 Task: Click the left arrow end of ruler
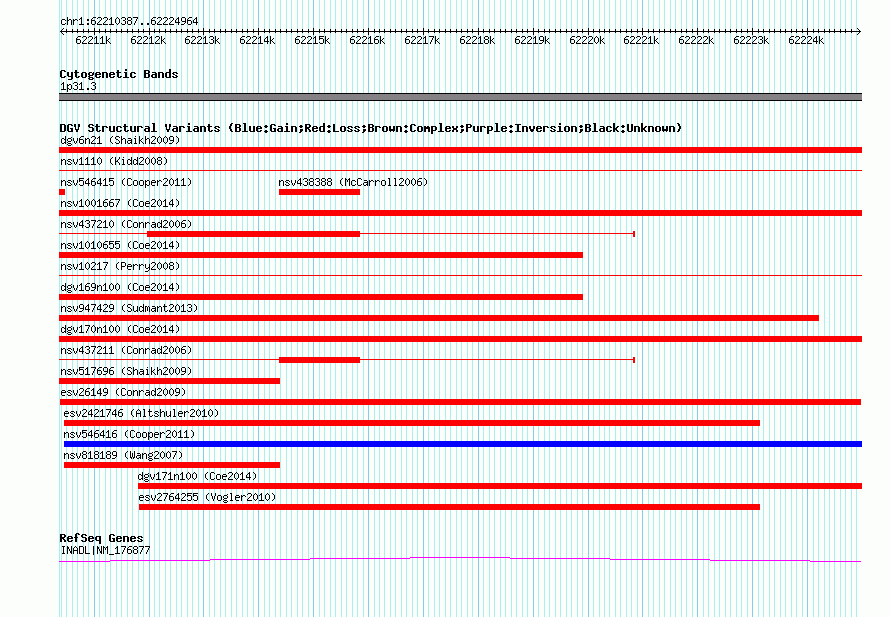click(62, 32)
